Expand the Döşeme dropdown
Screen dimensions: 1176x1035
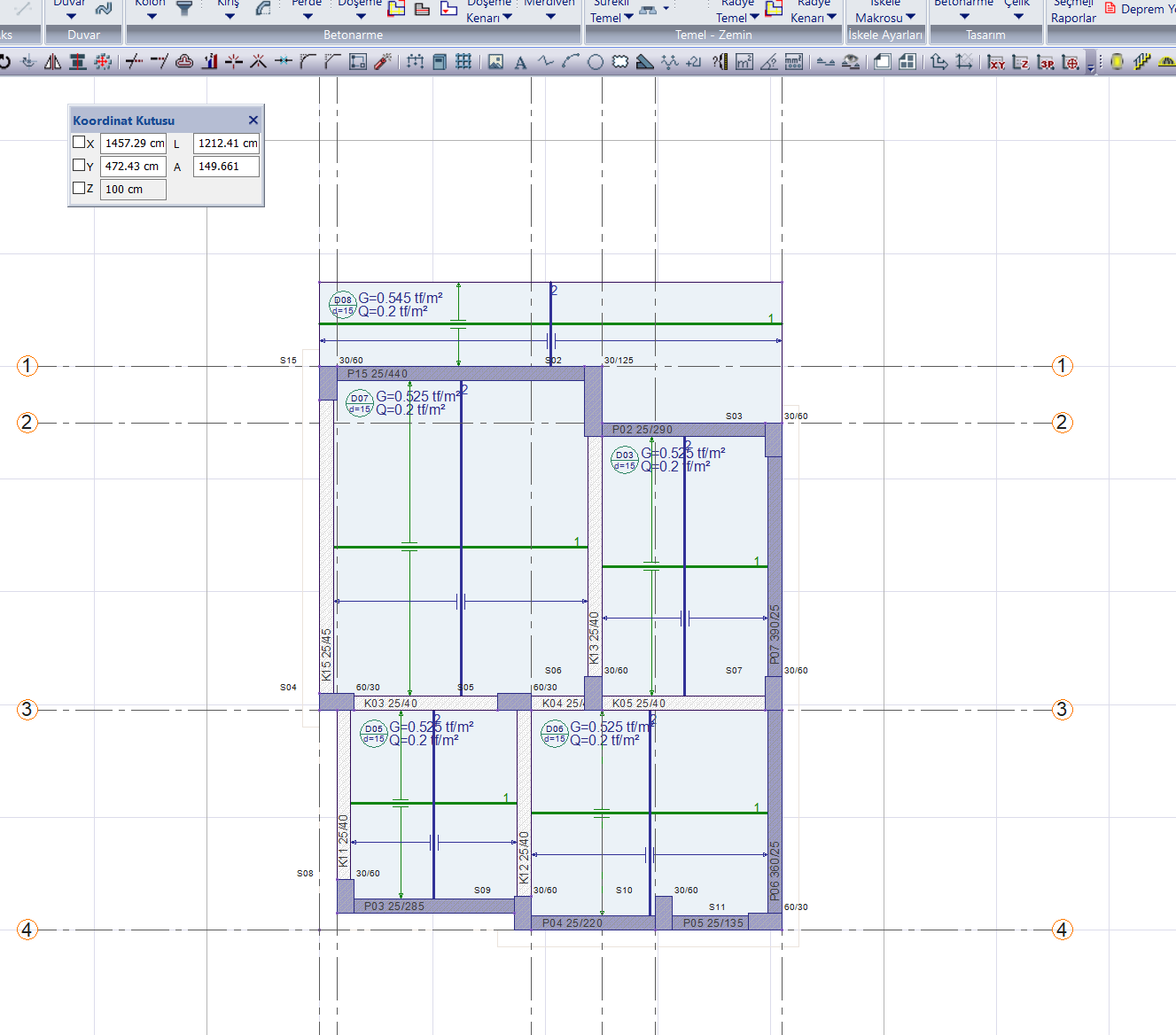click(x=361, y=16)
